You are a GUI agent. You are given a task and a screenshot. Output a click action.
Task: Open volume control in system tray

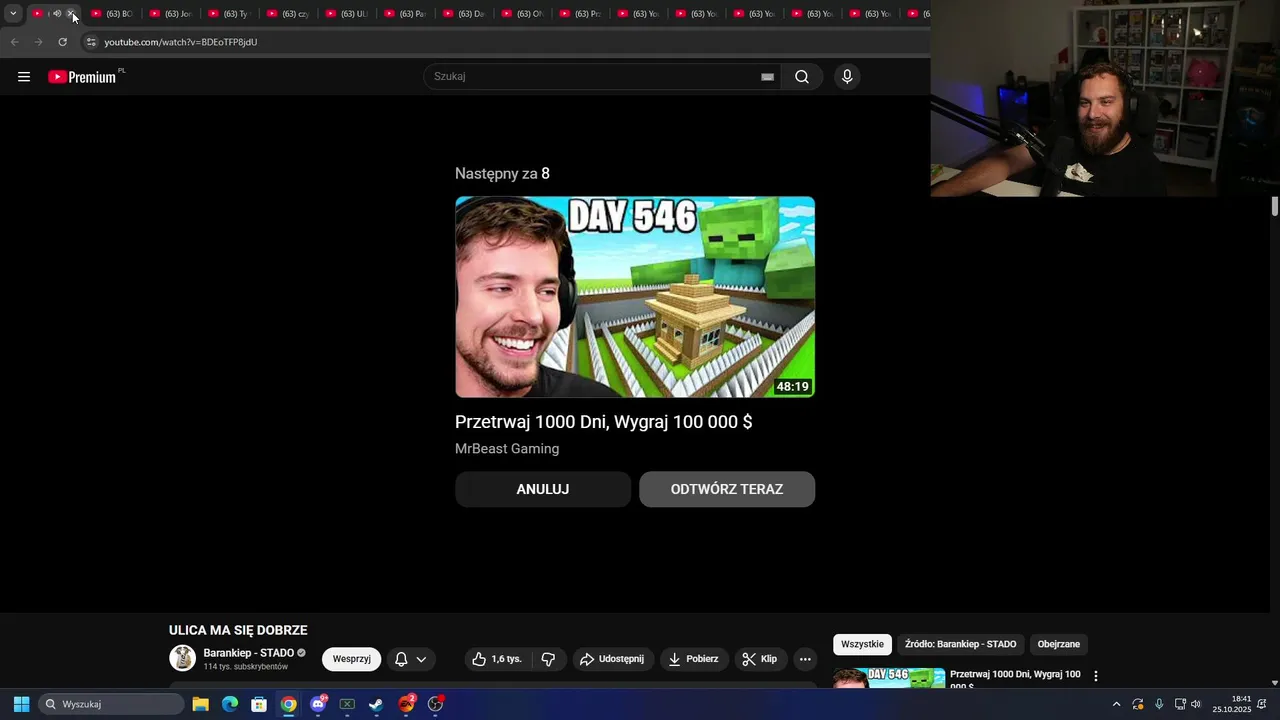1196,704
